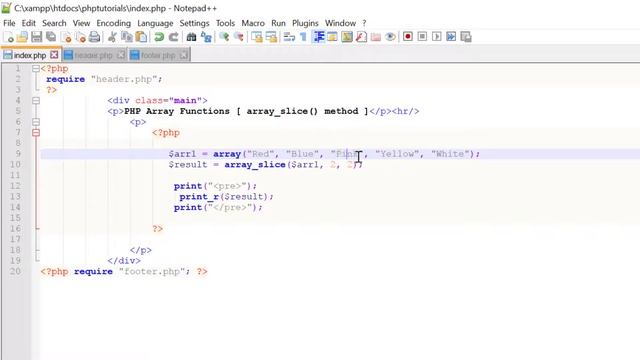Print the document using the printer icon
The width and height of the screenshot is (640, 360).
(x=95, y=37)
